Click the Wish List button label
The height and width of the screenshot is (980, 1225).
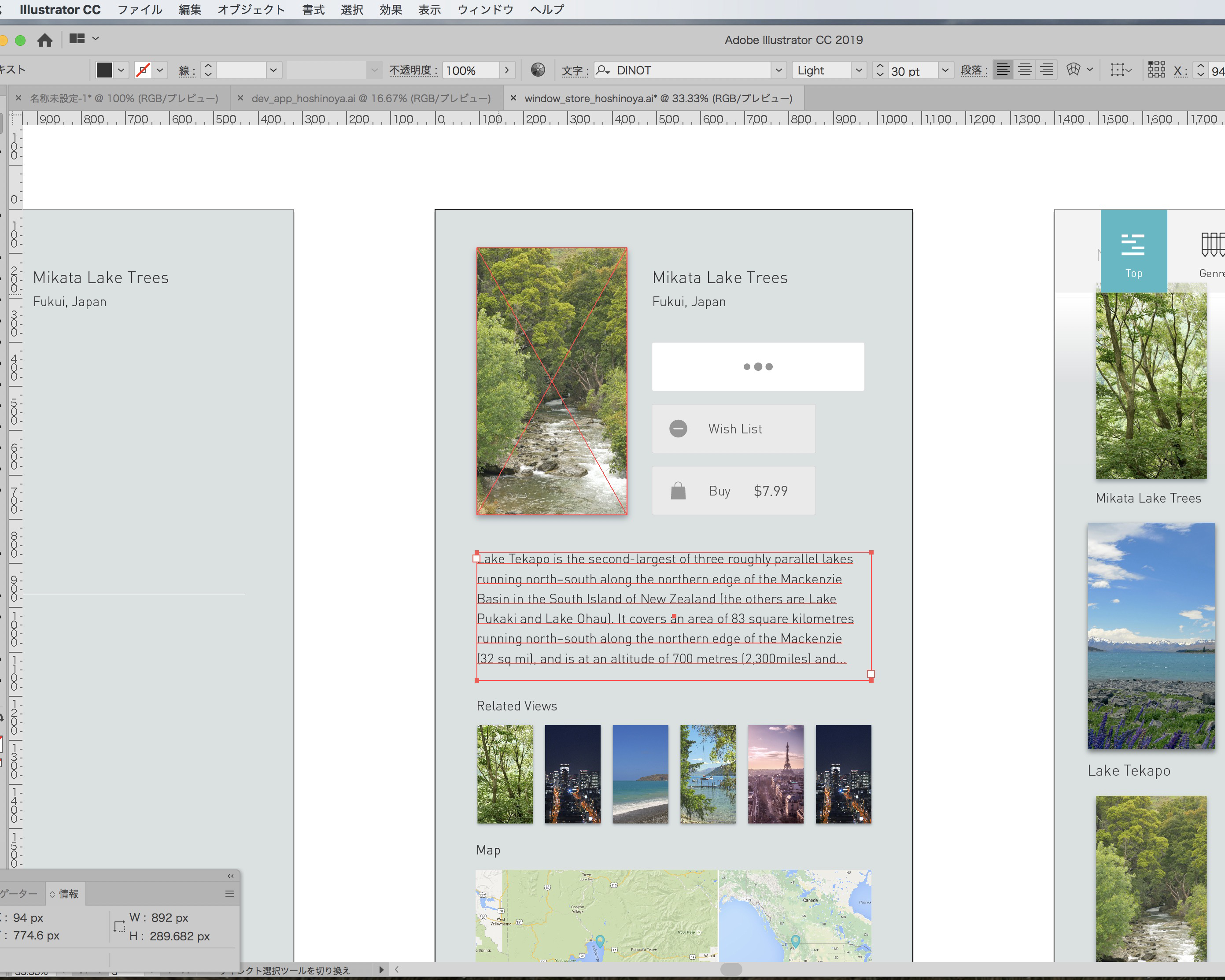(734, 429)
